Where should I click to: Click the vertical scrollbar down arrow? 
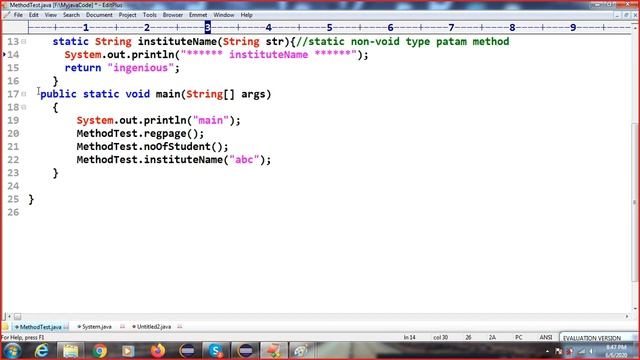tap(635, 309)
